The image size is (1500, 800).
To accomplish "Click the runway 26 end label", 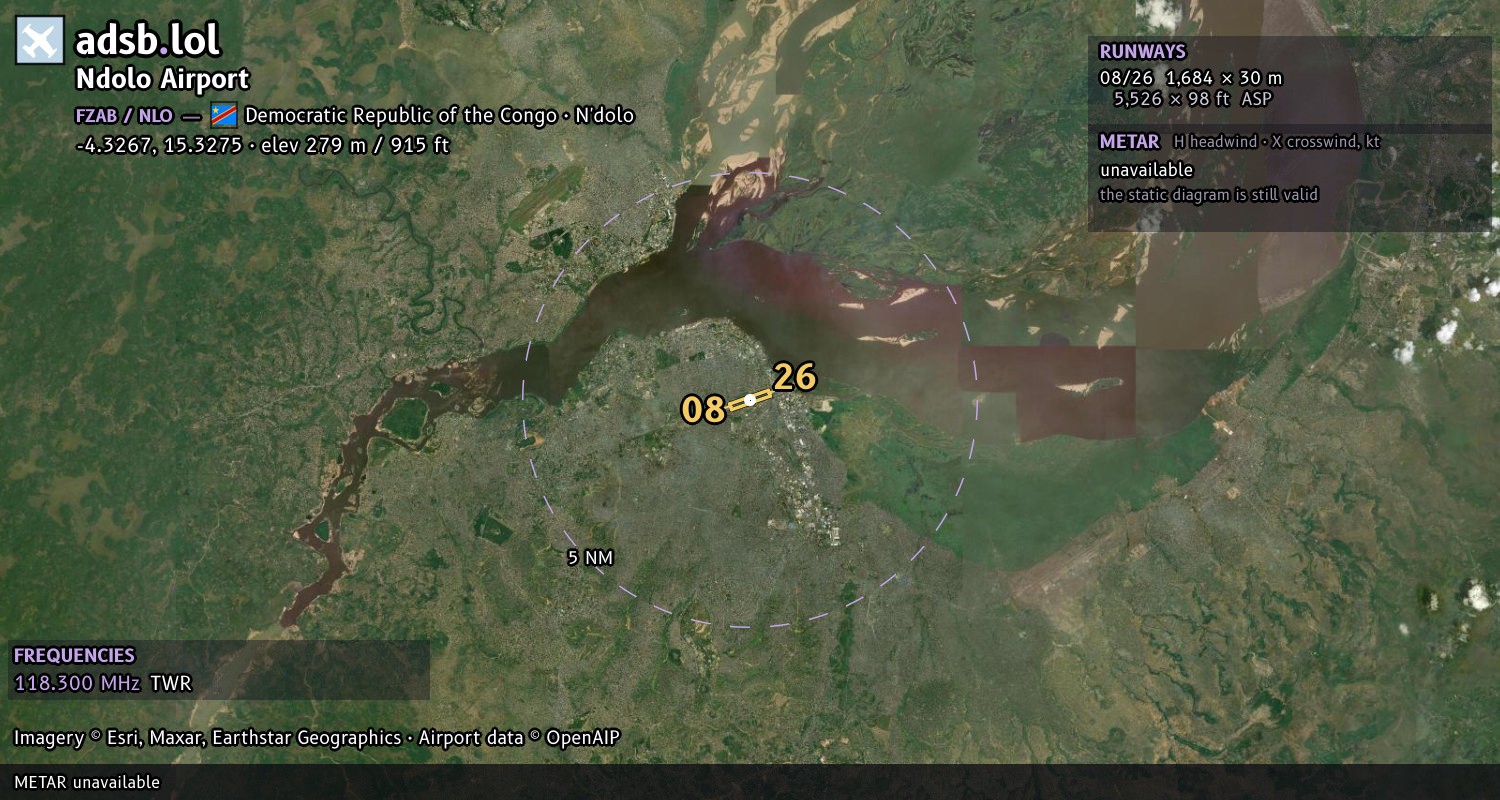I will 795,377.
